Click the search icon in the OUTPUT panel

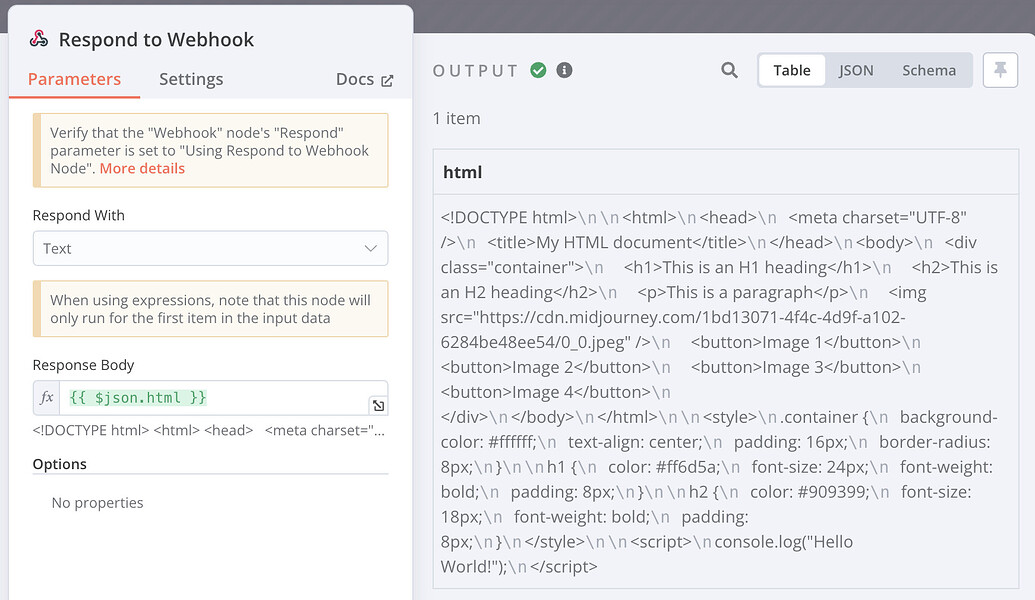pyautogui.click(x=729, y=70)
